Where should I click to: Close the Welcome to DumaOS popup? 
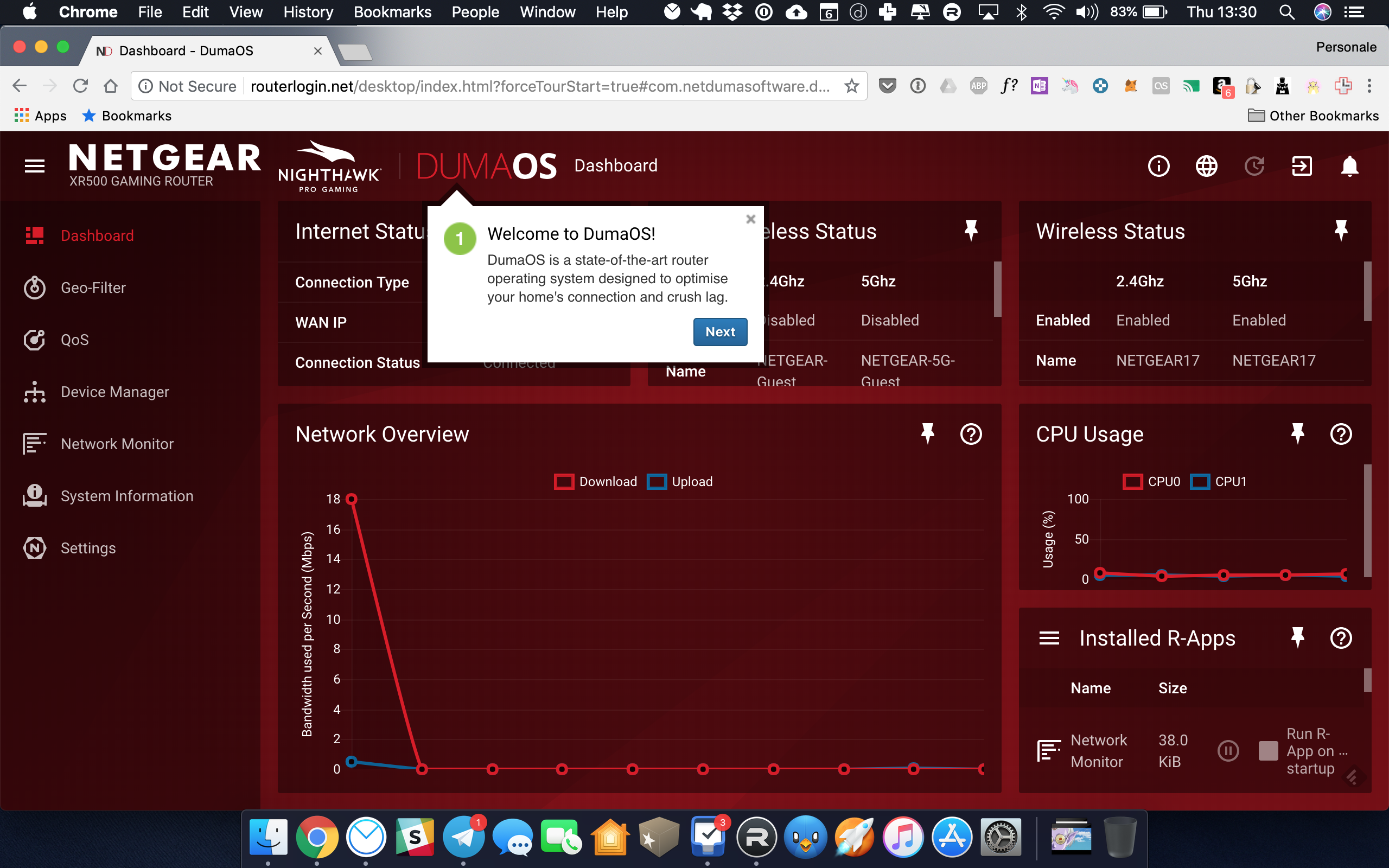click(x=750, y=219)
